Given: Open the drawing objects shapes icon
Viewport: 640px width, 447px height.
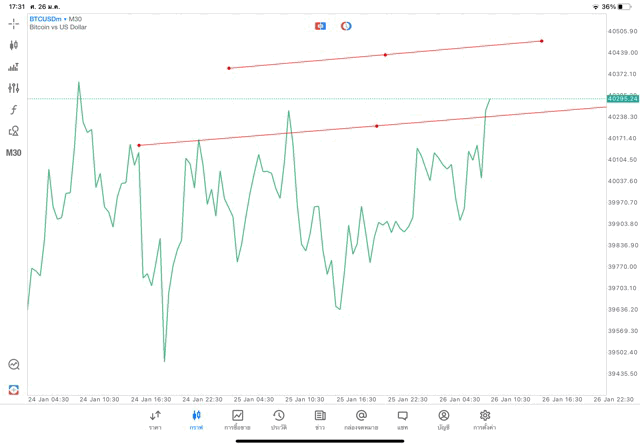Looking at the screenshot, I should (14, 131).
